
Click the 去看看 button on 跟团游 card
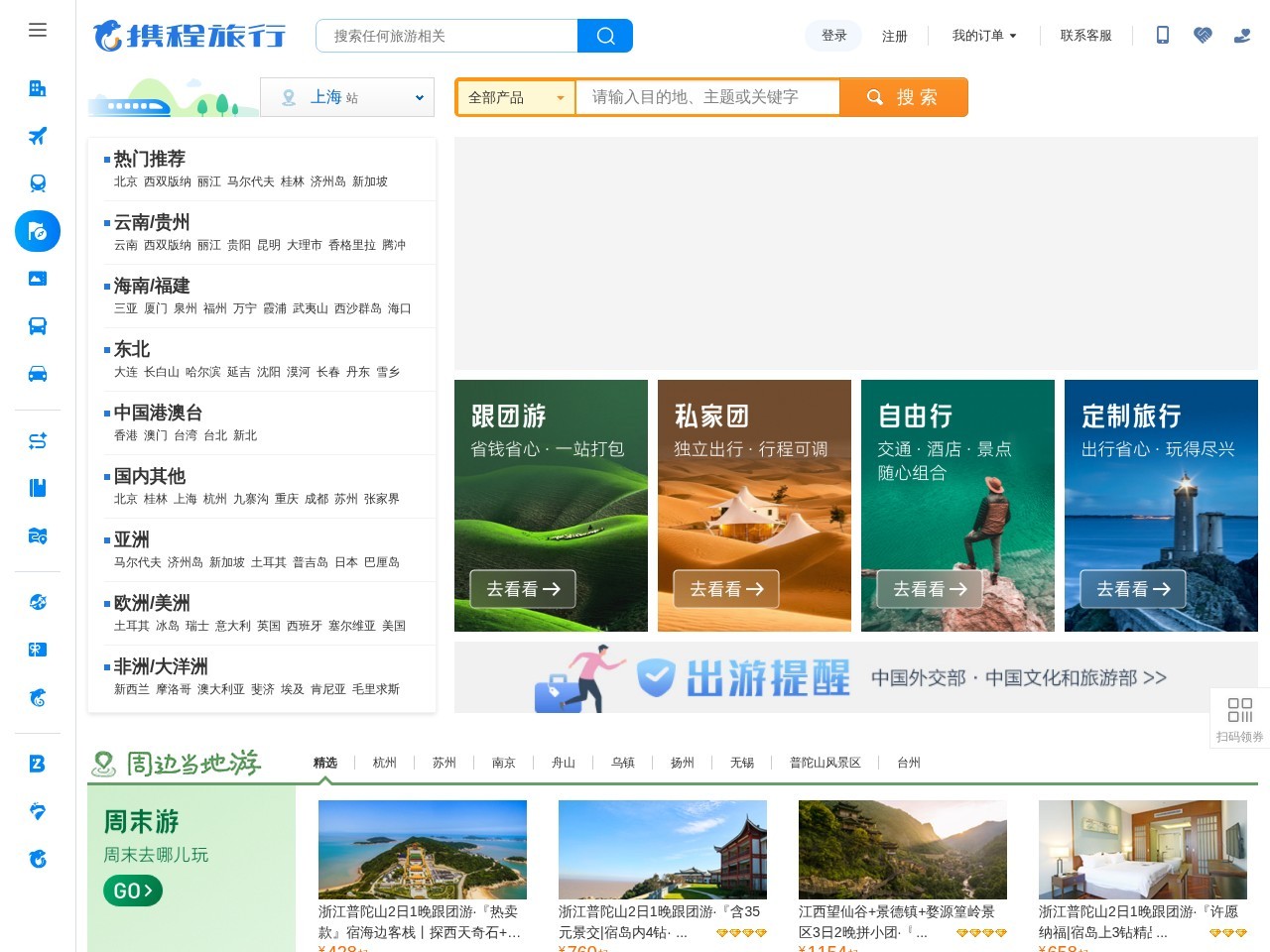522,589
